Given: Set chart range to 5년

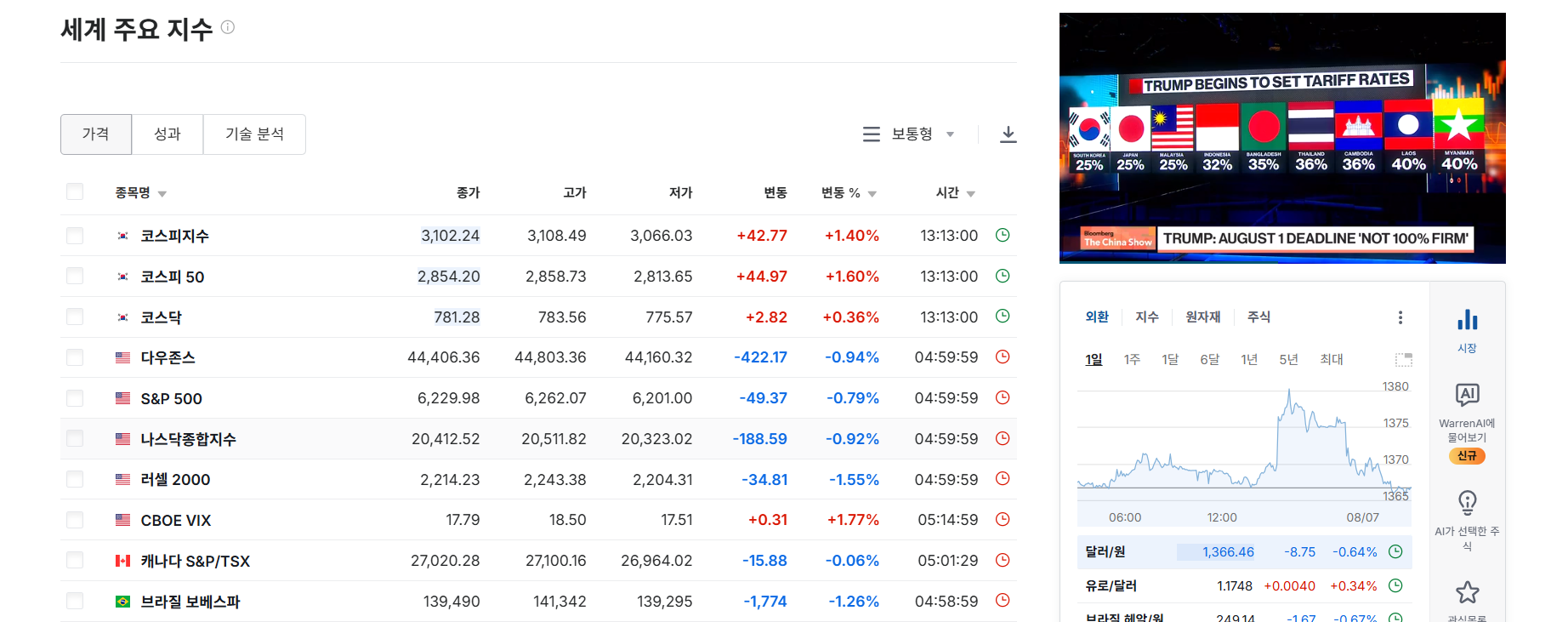Looking at the screenshot, I should pos(1288,359).
